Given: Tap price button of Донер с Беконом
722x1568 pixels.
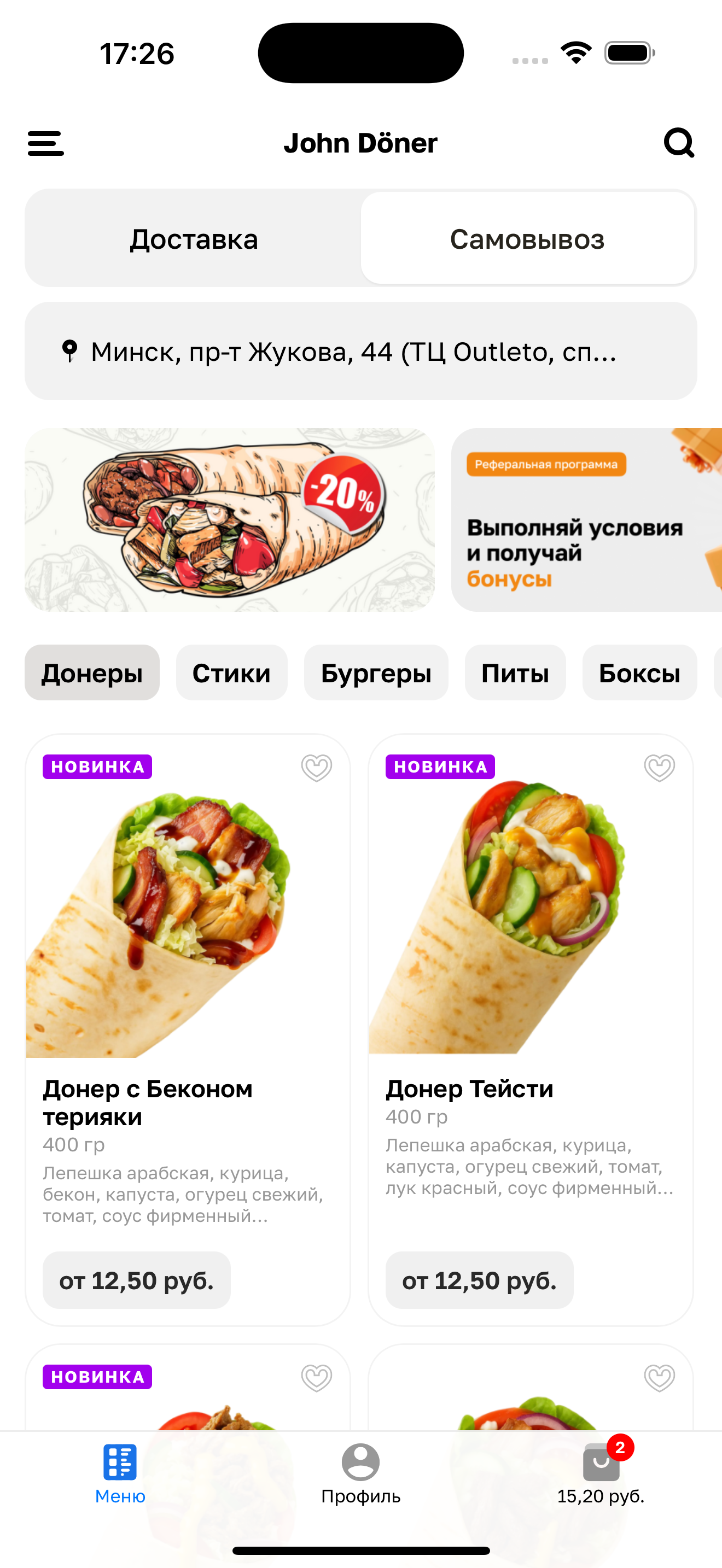Looking at the screenshot, I should point(136,1280).
